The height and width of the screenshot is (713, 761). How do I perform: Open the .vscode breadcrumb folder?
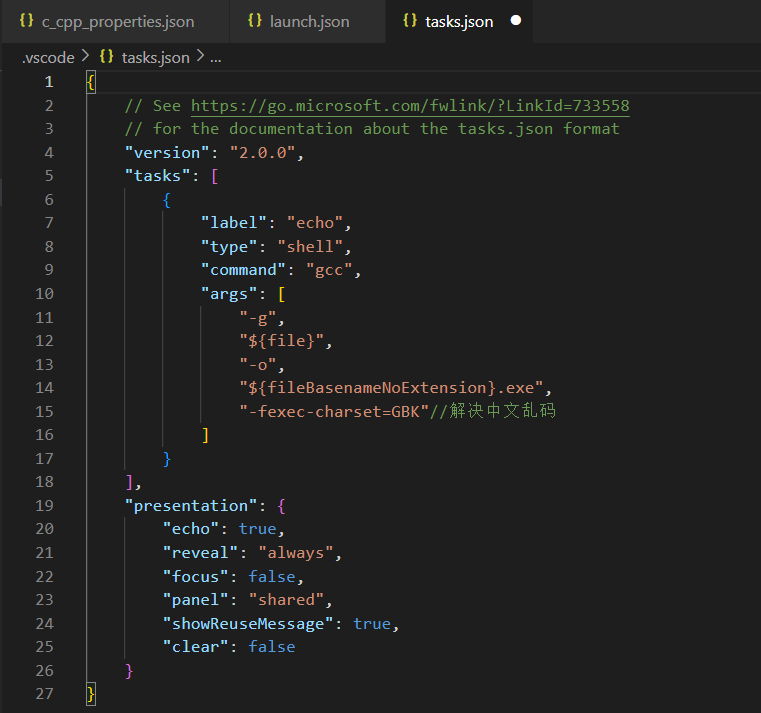(48, 58)
